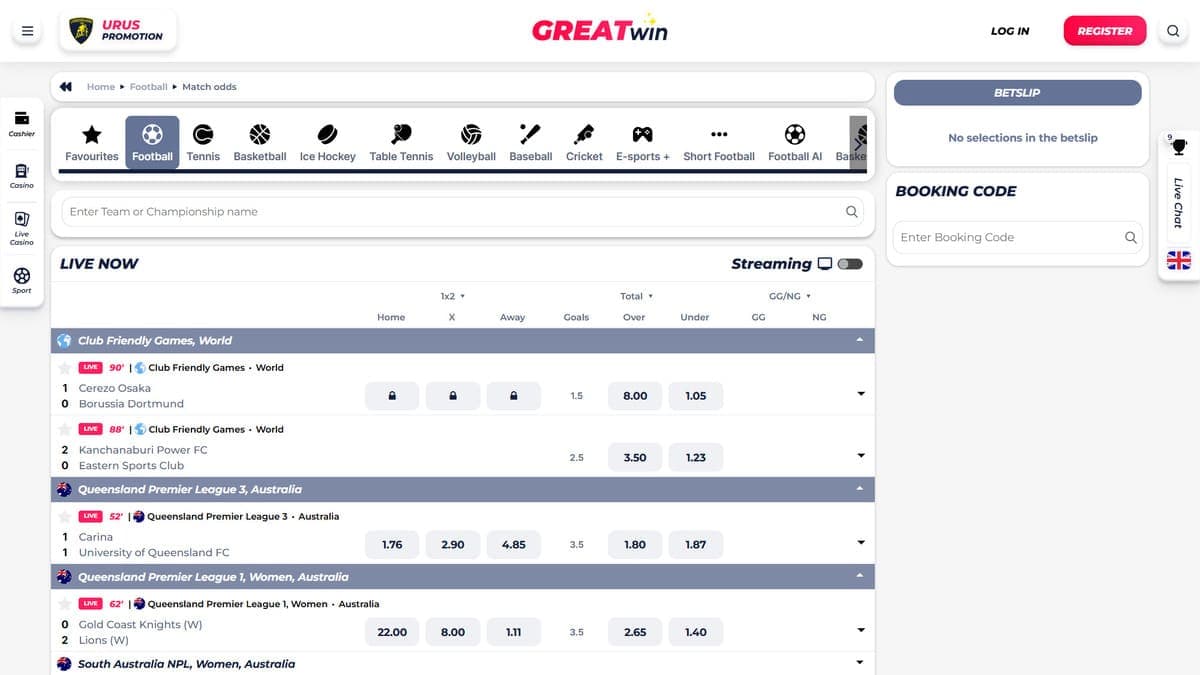Open Casino in the sidebar

coord(22,176)
